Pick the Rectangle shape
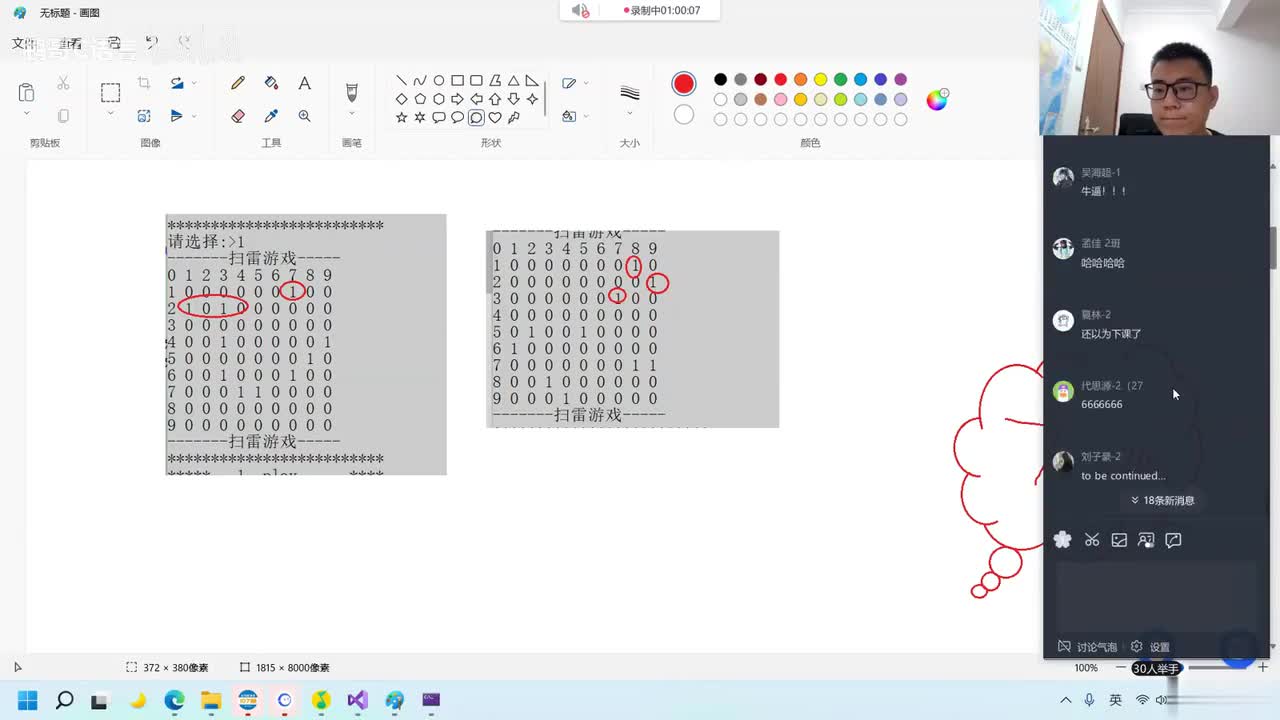 click(457, 81)
